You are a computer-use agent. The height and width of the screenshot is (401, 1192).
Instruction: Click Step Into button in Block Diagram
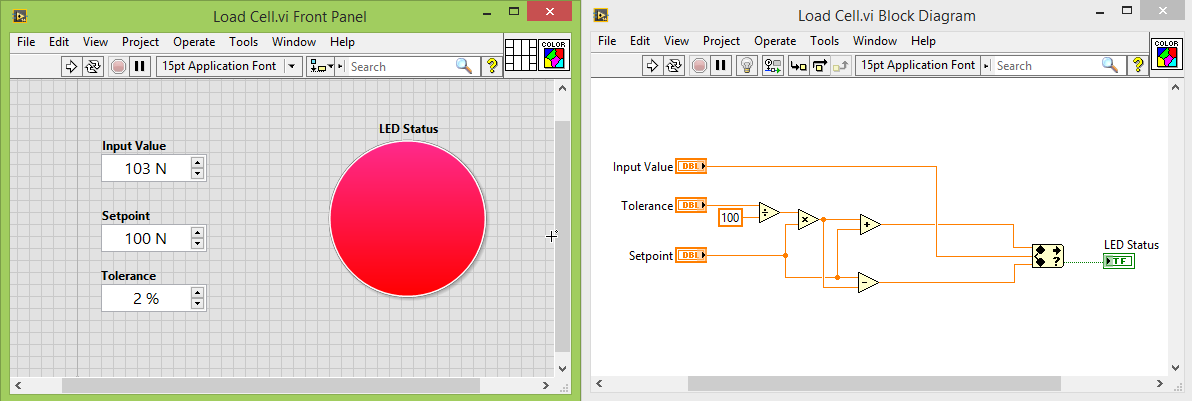pyautogui.click(x=798, y=65)
